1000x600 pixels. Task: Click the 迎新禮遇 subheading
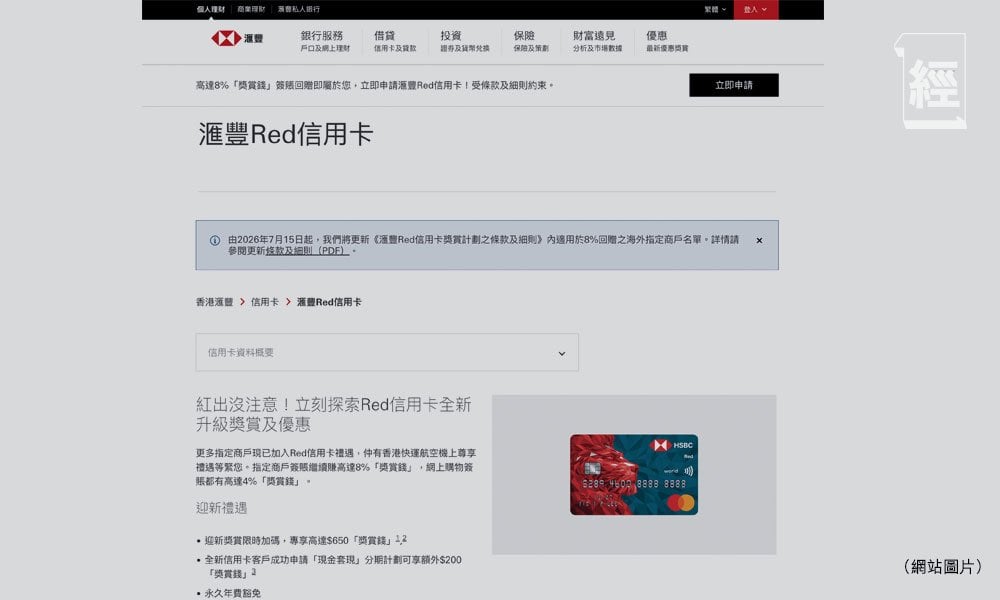221,508
